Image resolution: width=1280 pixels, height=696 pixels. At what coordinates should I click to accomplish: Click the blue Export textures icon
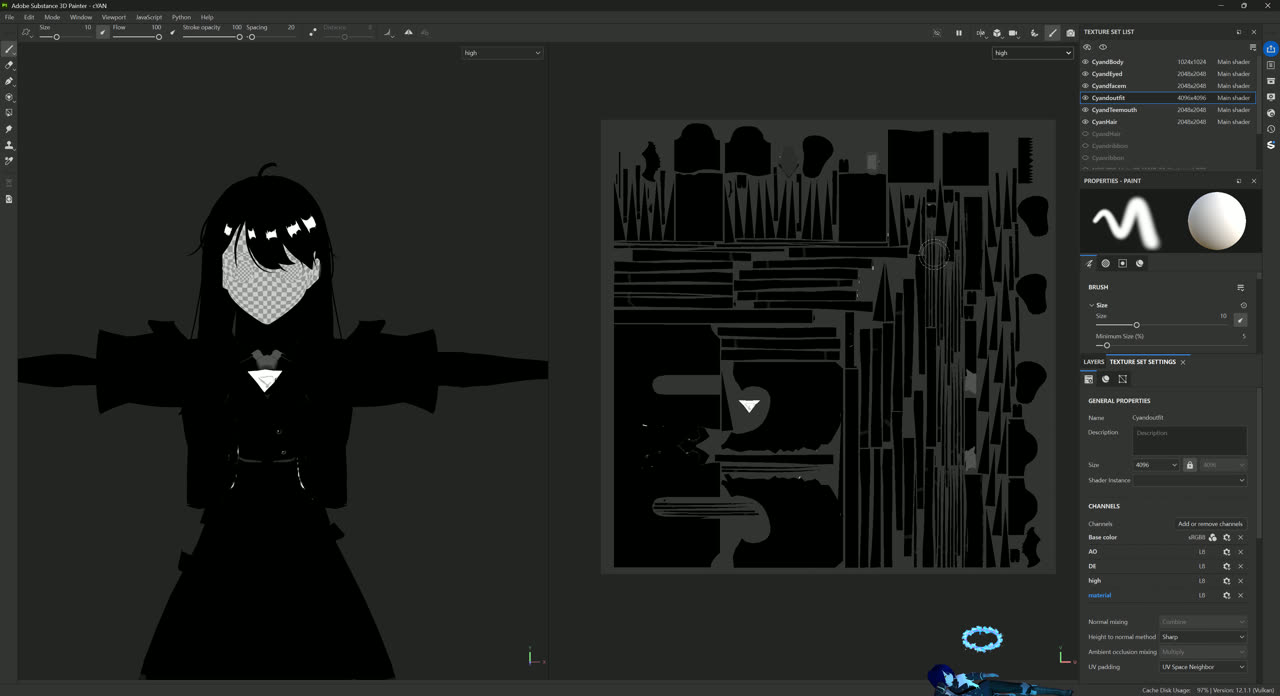click(x=1271, y=49)
